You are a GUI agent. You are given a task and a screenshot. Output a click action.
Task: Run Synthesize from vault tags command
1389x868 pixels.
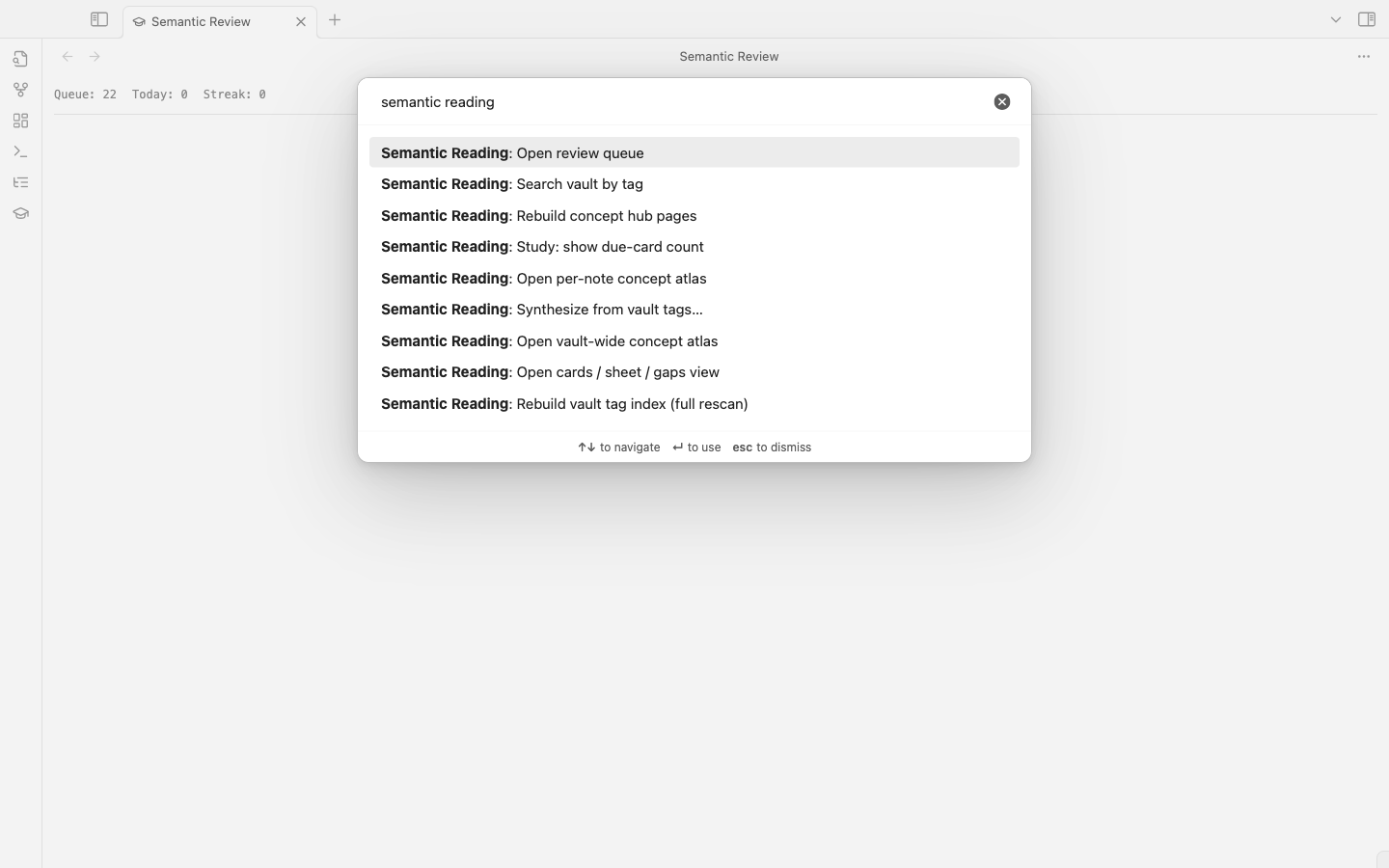tap(694, 310)
